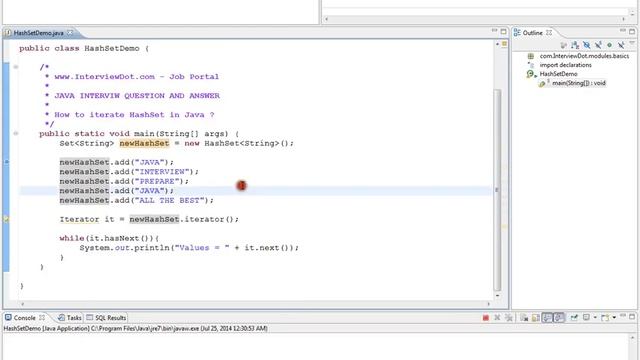Click package icon beside com.InterviewDot.modules.basics

pyautogui.click(x=531, y=56)
